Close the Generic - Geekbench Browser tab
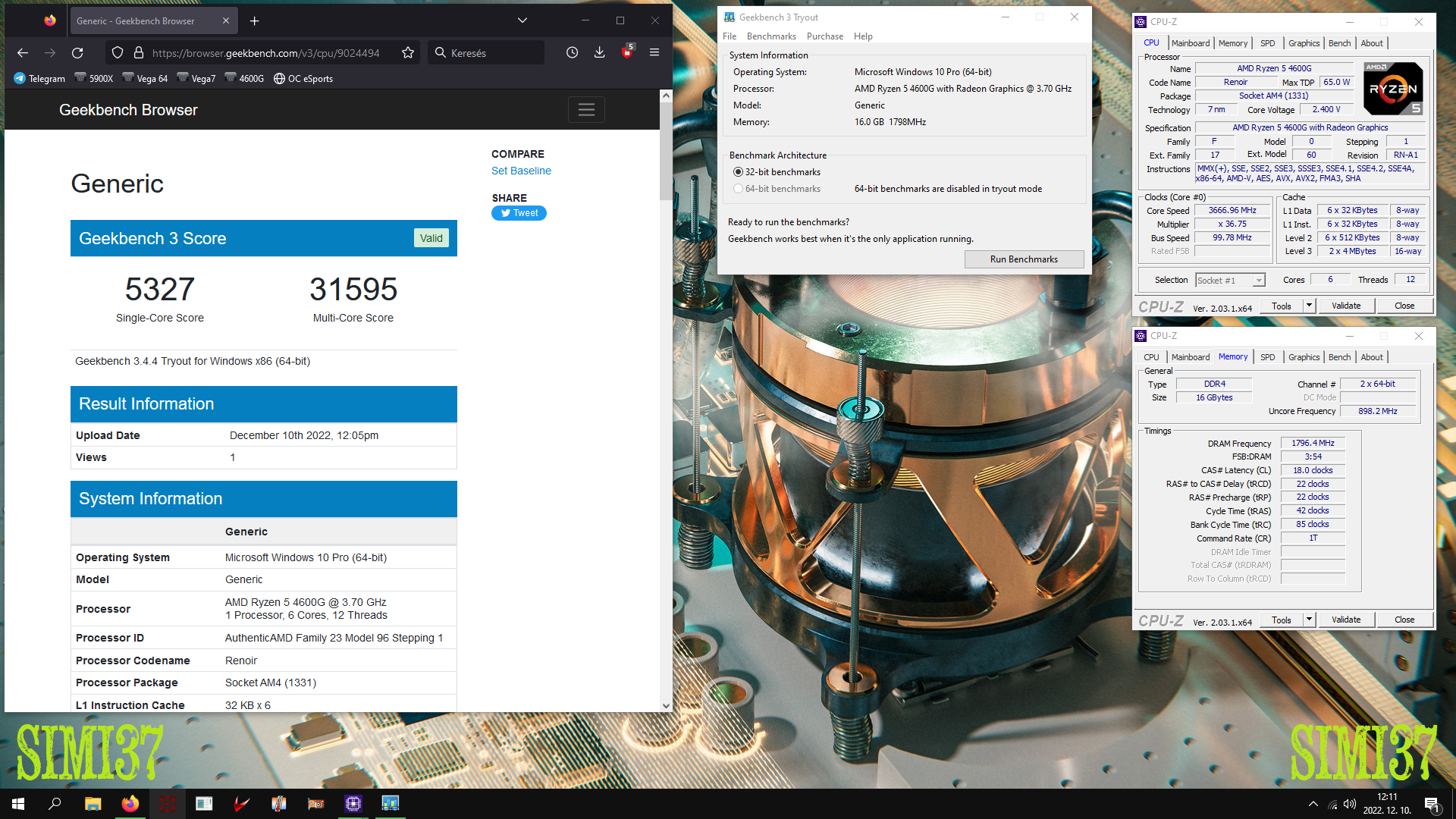 [226, 20]
